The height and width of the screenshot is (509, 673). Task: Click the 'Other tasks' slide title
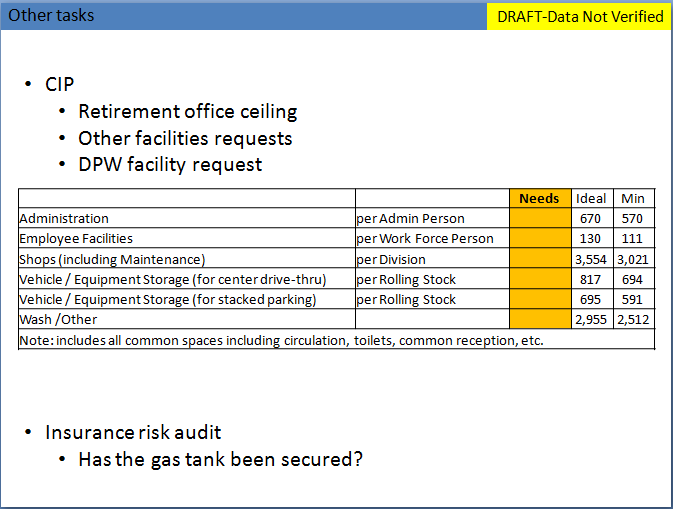(x=51, y=15)
